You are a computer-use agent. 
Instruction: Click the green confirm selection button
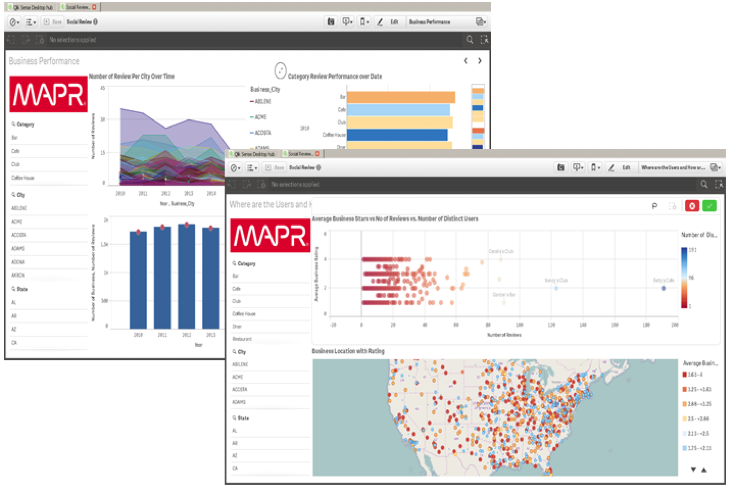(710, 205)
